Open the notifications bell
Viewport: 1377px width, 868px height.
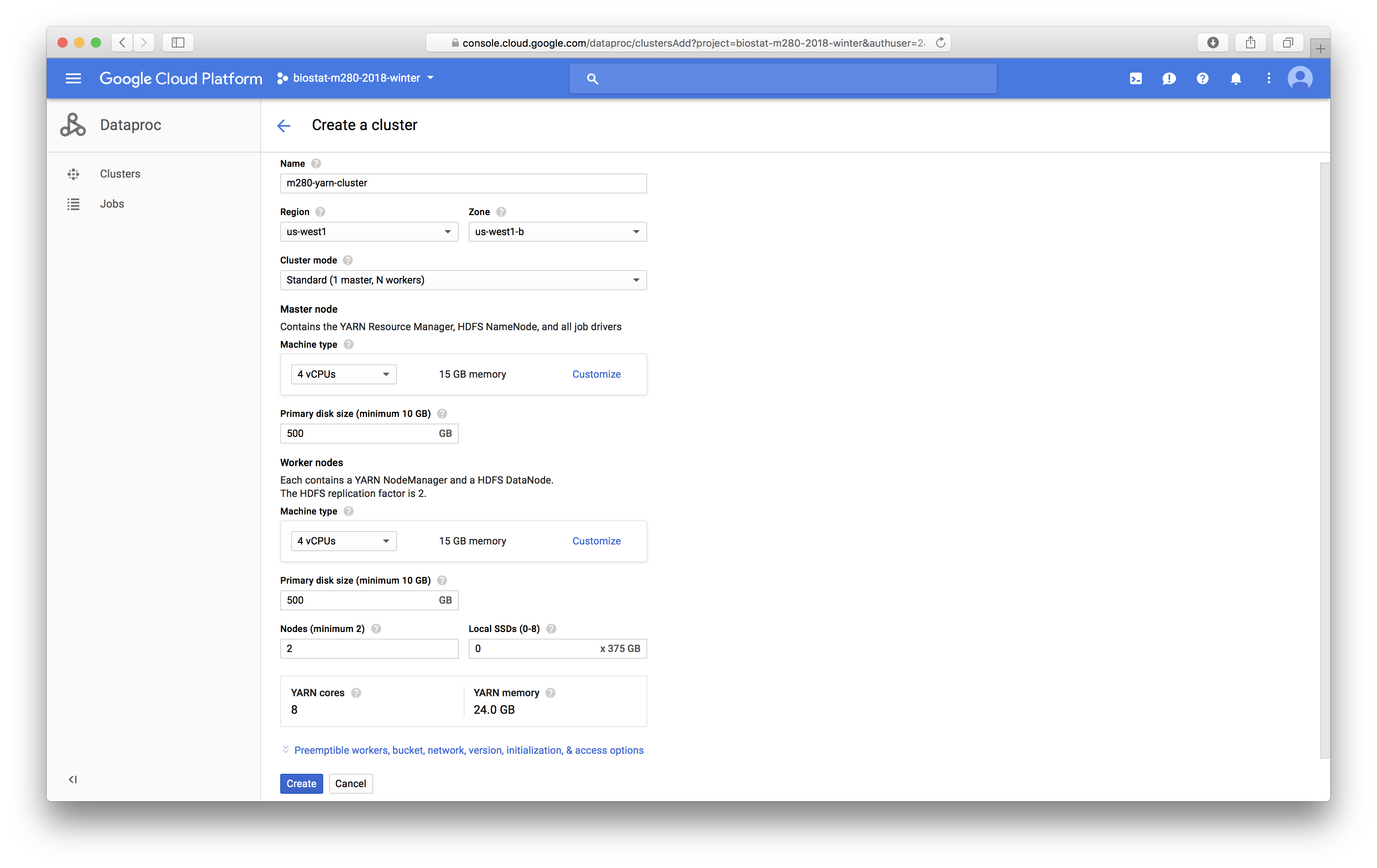pyautogui.click(x=1236, y=78)
